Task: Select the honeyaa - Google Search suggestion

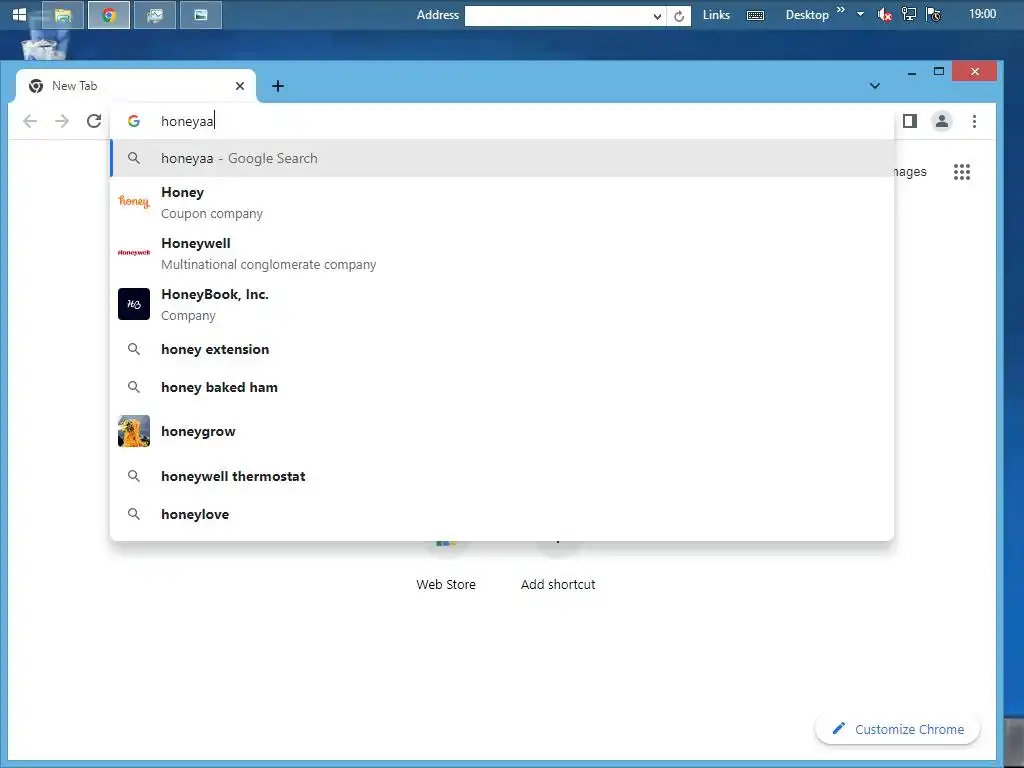Action: [502, 158]
